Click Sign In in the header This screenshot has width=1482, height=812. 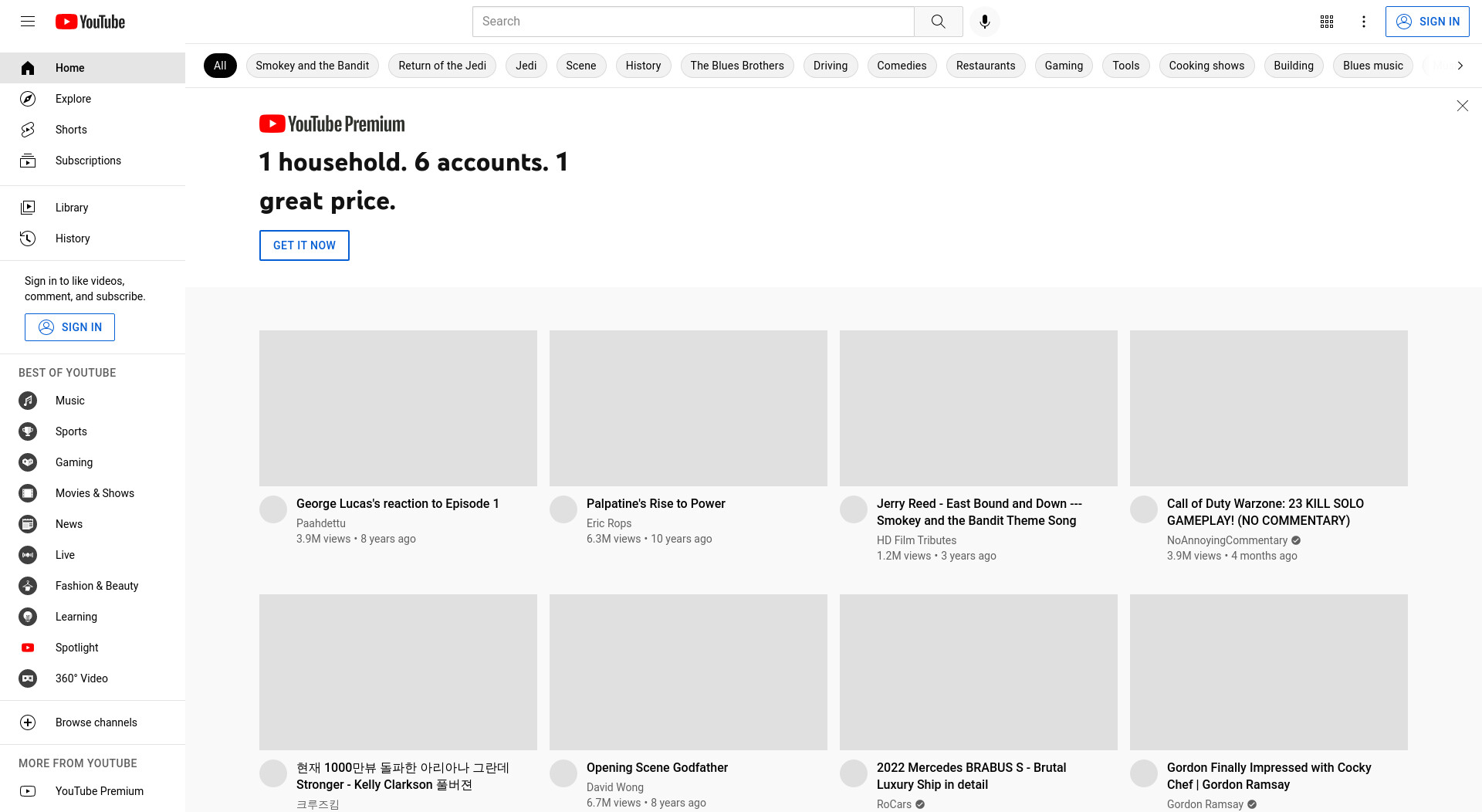point(1427,22)
